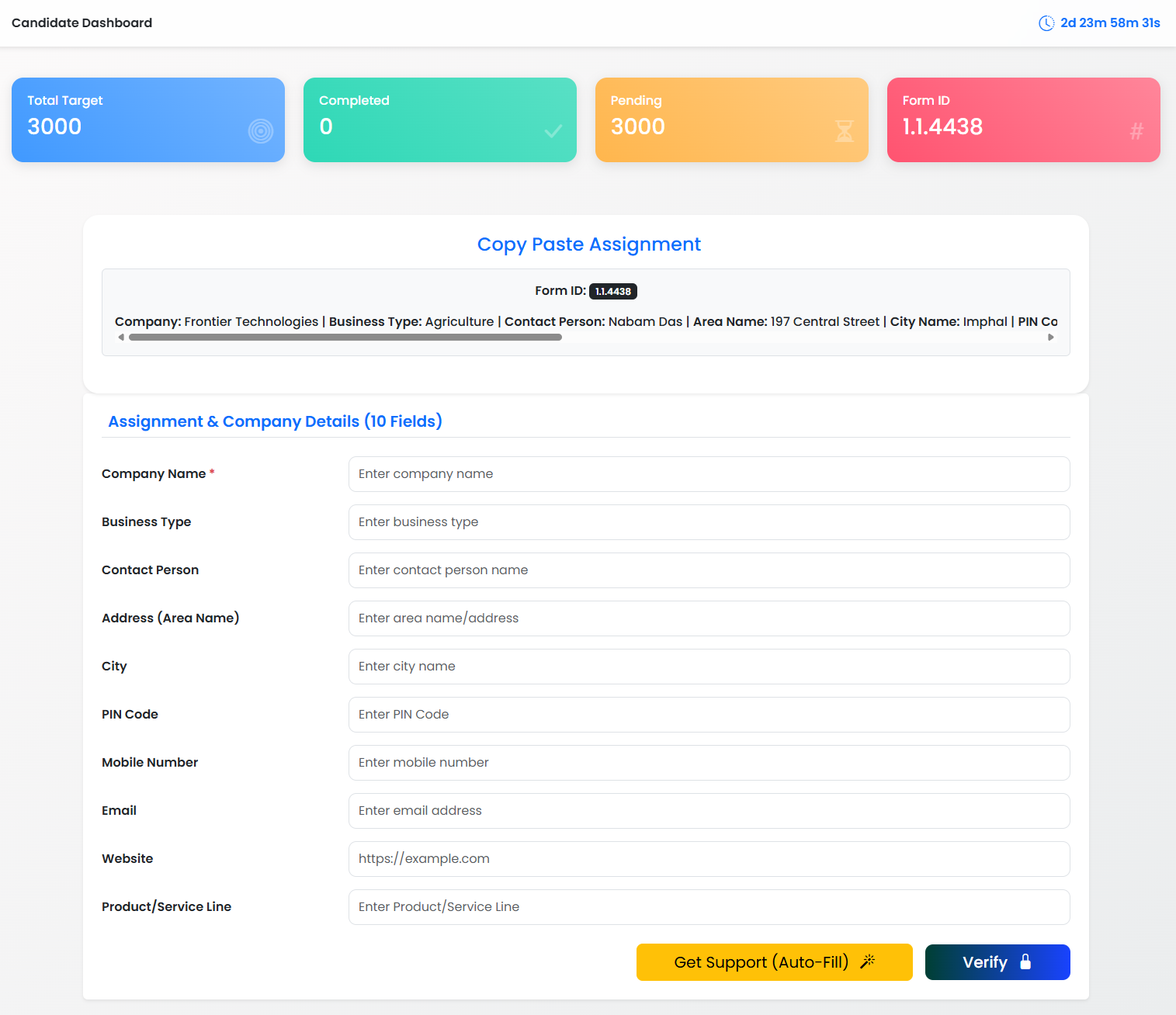
Task: Click the clock icon beside the countdown timer
Action: 1045,23
